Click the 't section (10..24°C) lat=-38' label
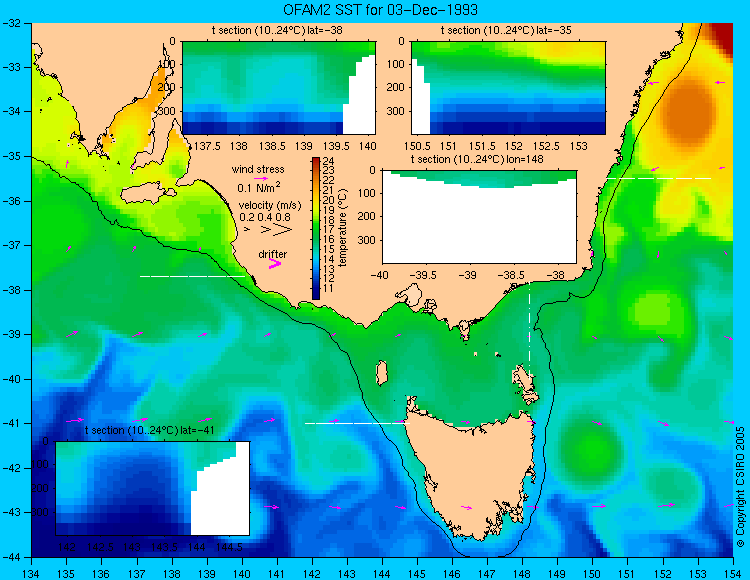This screenshot has width=750, height=580. point(277,31)
